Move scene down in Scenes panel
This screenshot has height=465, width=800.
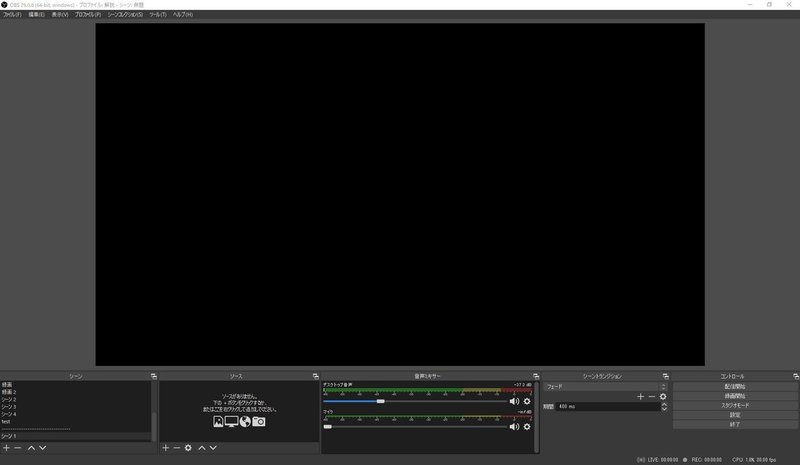(x=43, y=448)
